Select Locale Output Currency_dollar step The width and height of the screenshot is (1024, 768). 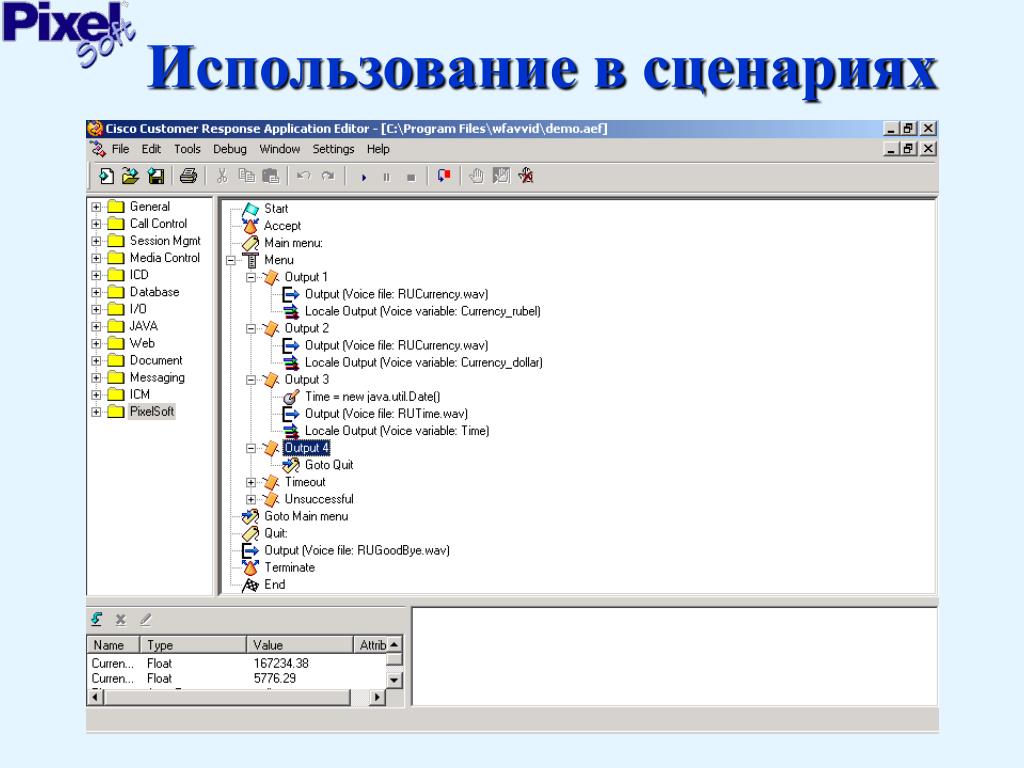(424, 362)
